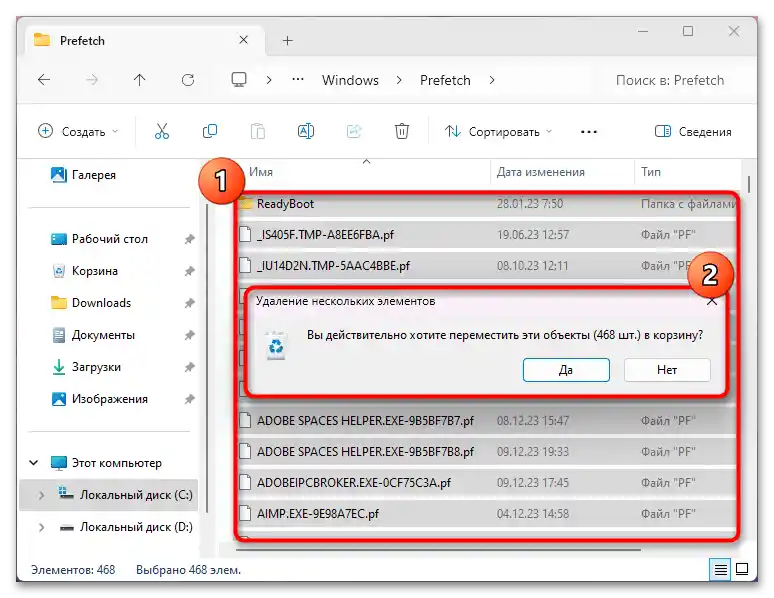The image size is (774, 598).
Task: Expand the chevron after the This PC icon
Action: (x=269, y=80)
